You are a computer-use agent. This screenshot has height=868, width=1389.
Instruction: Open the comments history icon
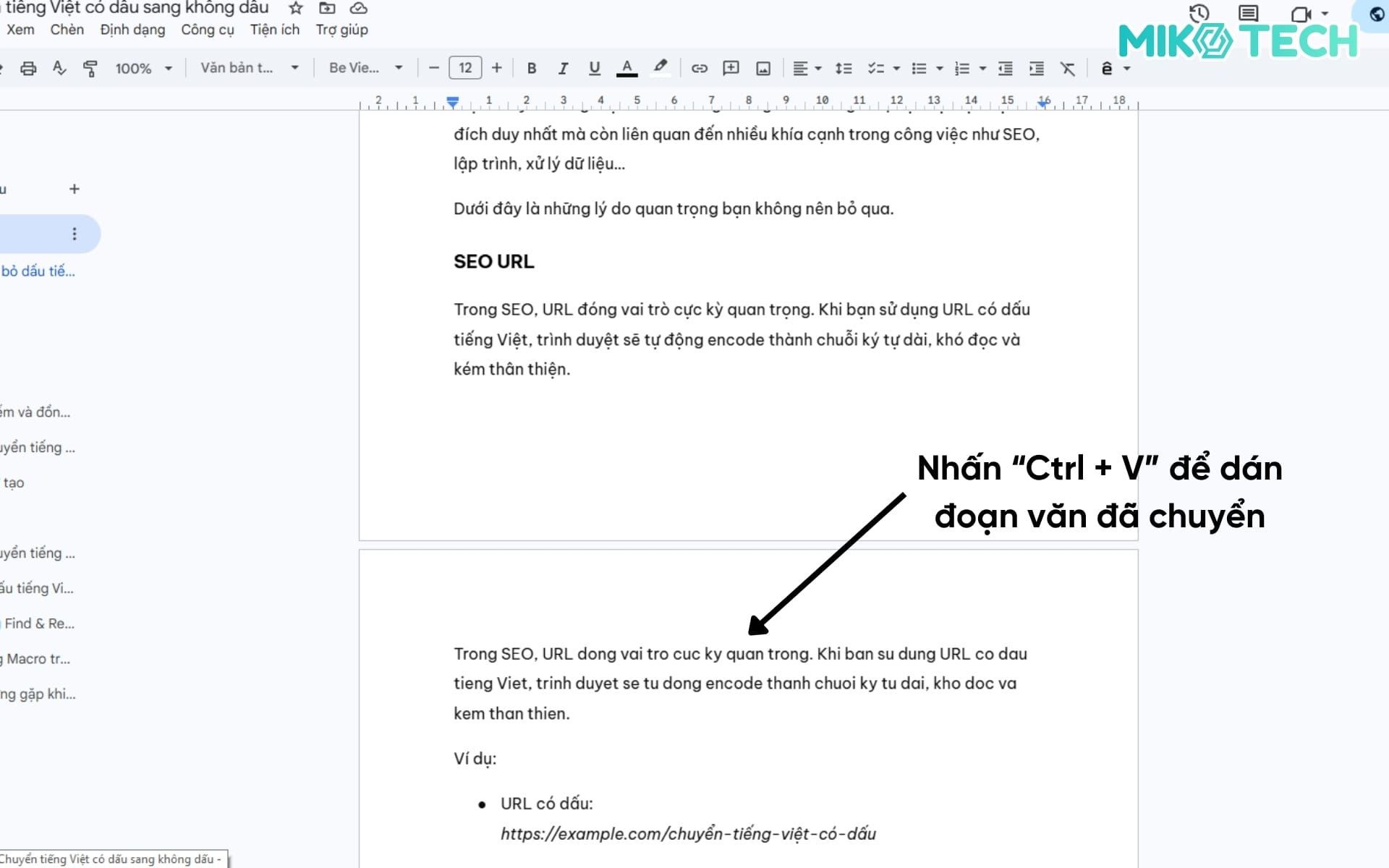(1248, 13)
